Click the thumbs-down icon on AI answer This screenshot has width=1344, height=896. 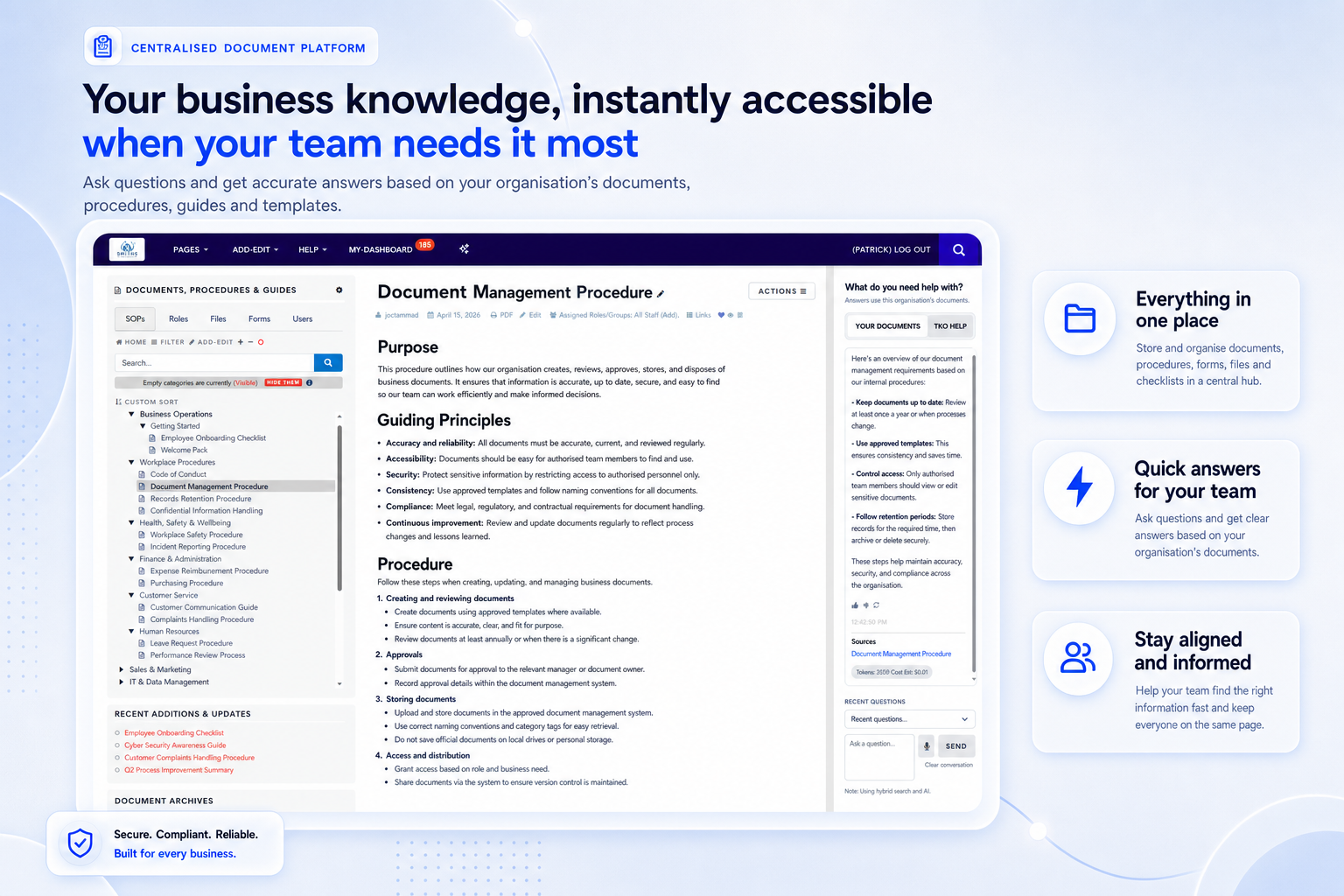click(x=866, y=605)
